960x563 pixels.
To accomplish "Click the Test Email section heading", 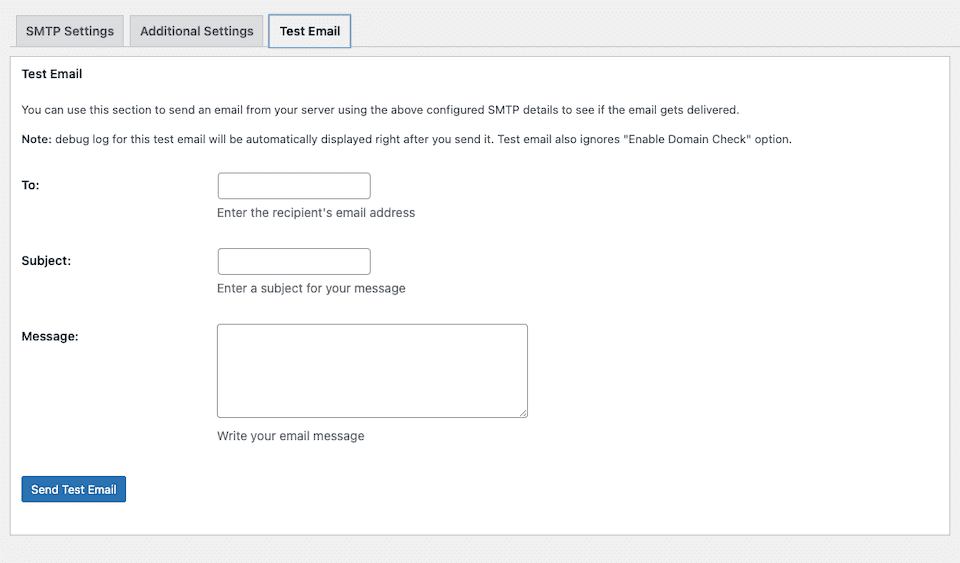I will pos(52,74).
